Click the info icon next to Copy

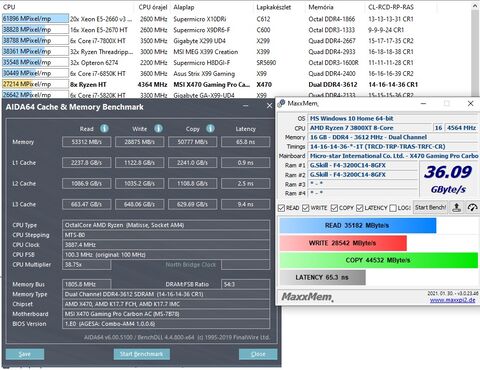click(210, 128)
